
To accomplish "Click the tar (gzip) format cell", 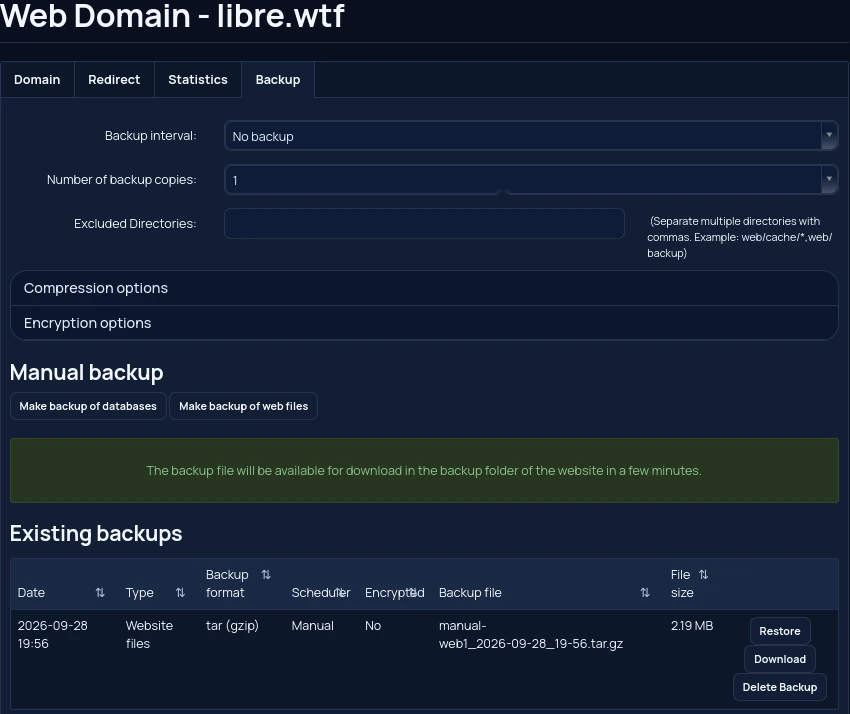I will point(232,626).
